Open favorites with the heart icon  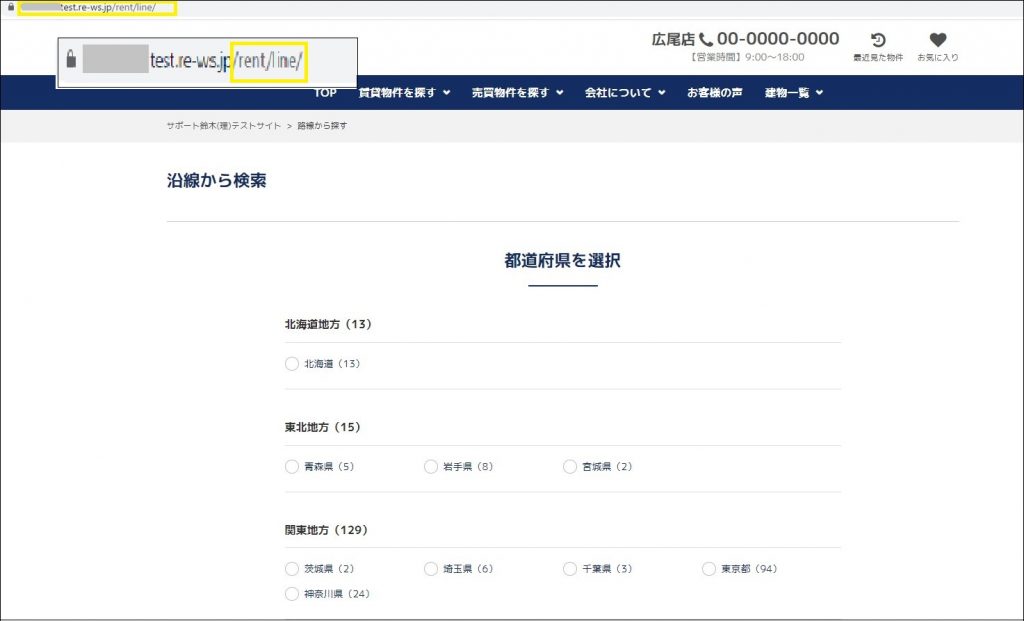pos(937,41)
